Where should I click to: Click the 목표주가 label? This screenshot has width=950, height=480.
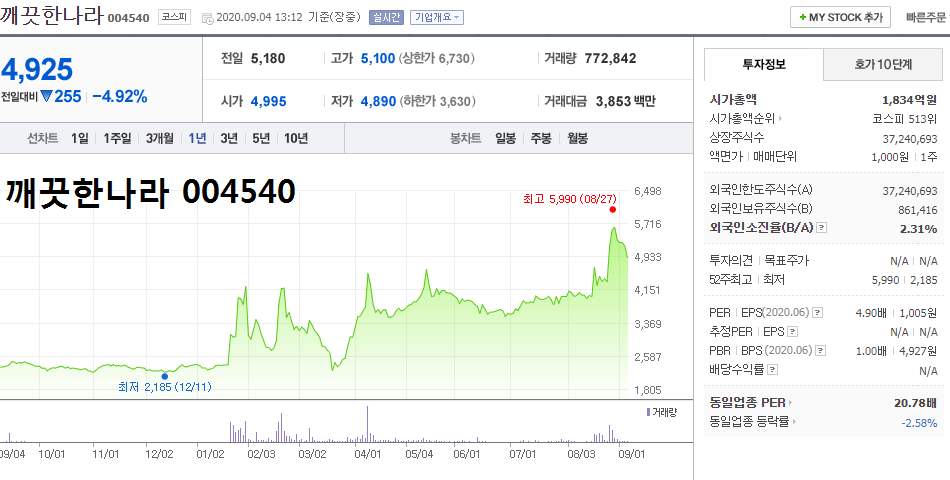point(786,261)
